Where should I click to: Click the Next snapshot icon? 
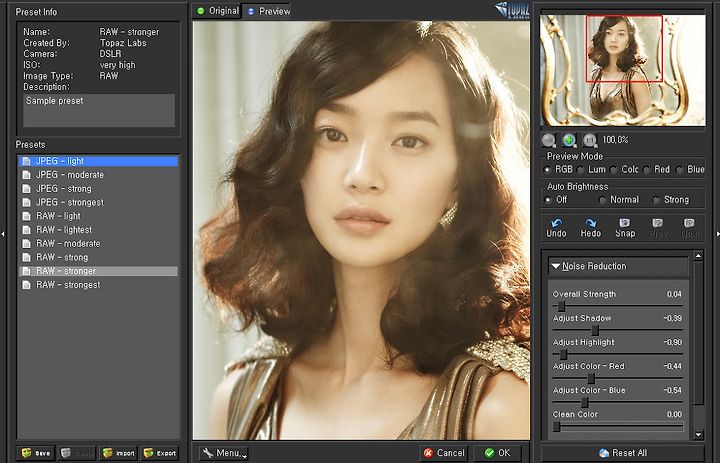689,223
